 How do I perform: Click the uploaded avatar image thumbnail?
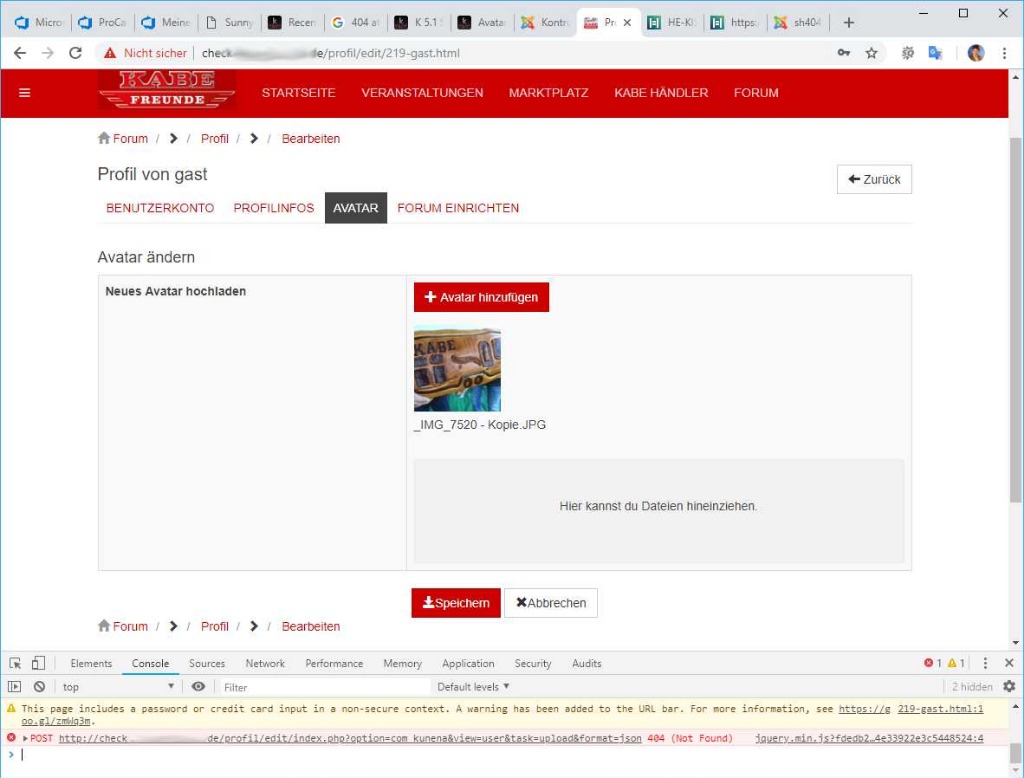pos(457,369)
